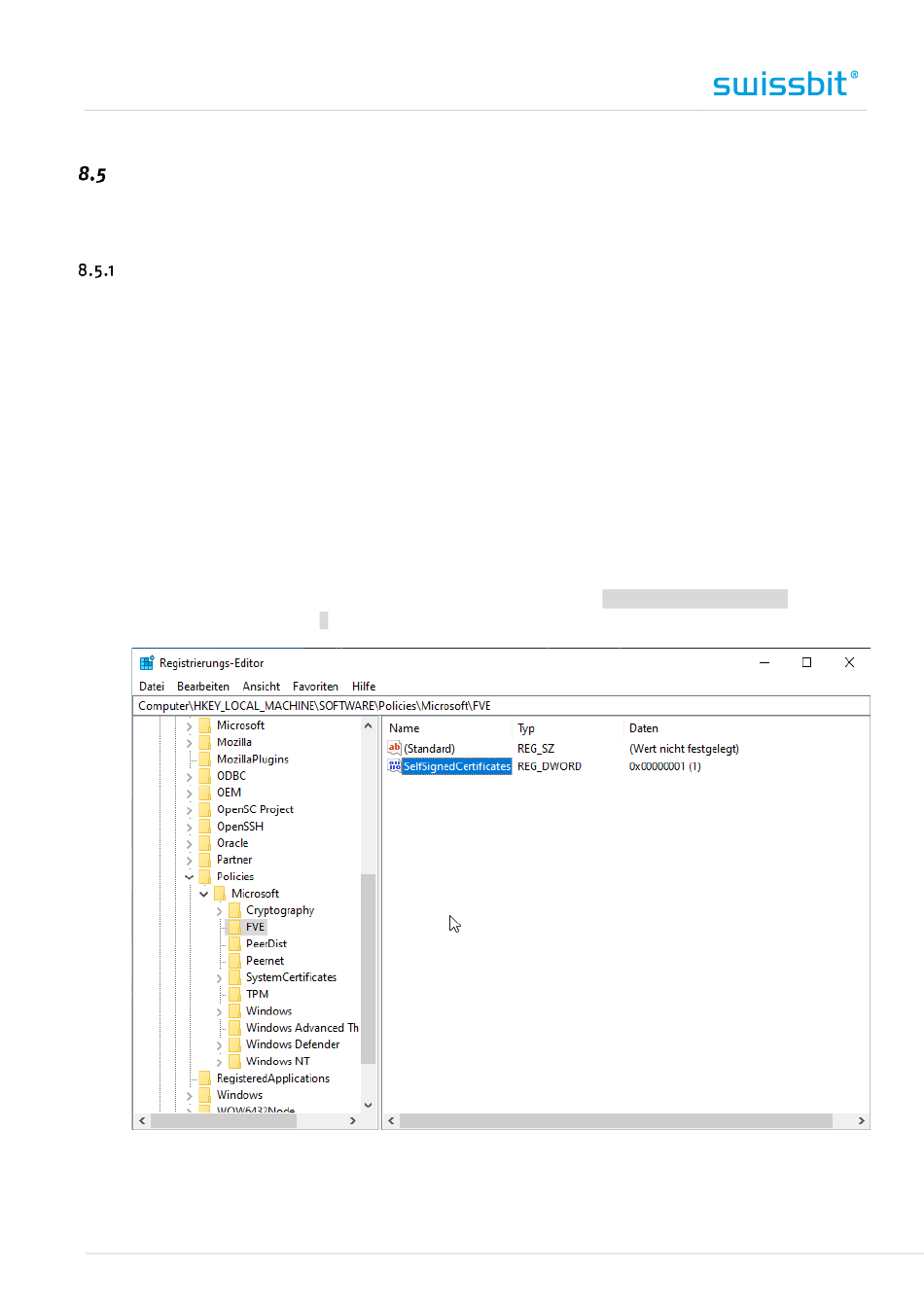Select the (Standard) value name
Viewport: 924px width, 1307px height.
click(x=429, y=749)
